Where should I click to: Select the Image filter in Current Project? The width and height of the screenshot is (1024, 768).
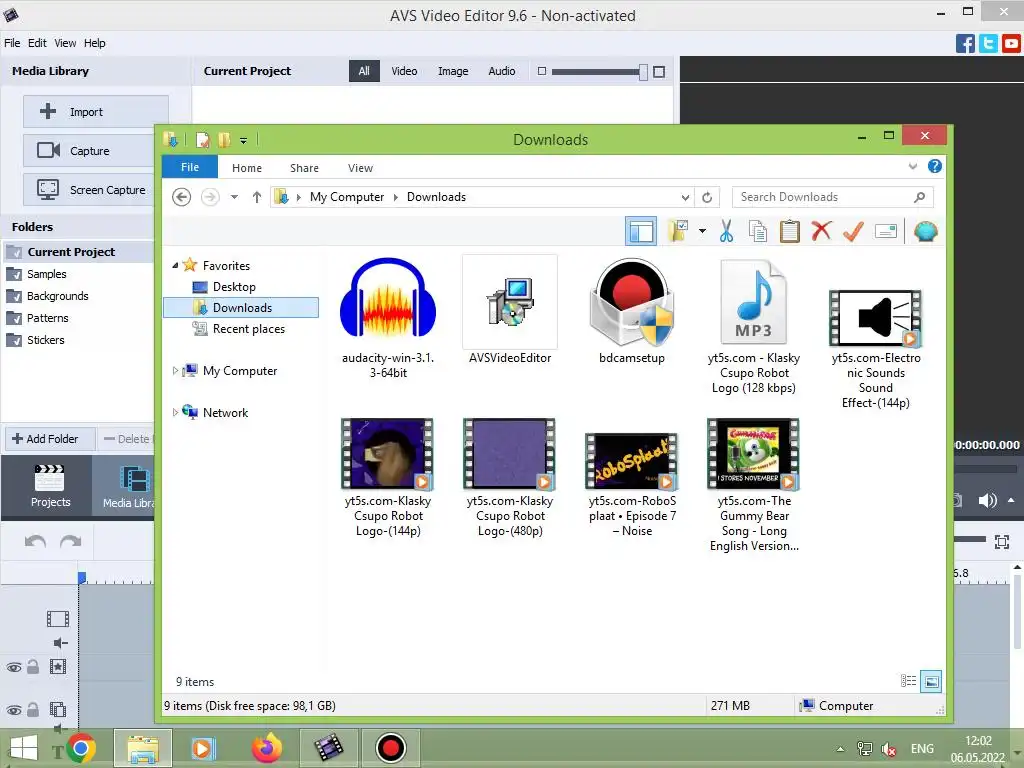click(453, 71)
